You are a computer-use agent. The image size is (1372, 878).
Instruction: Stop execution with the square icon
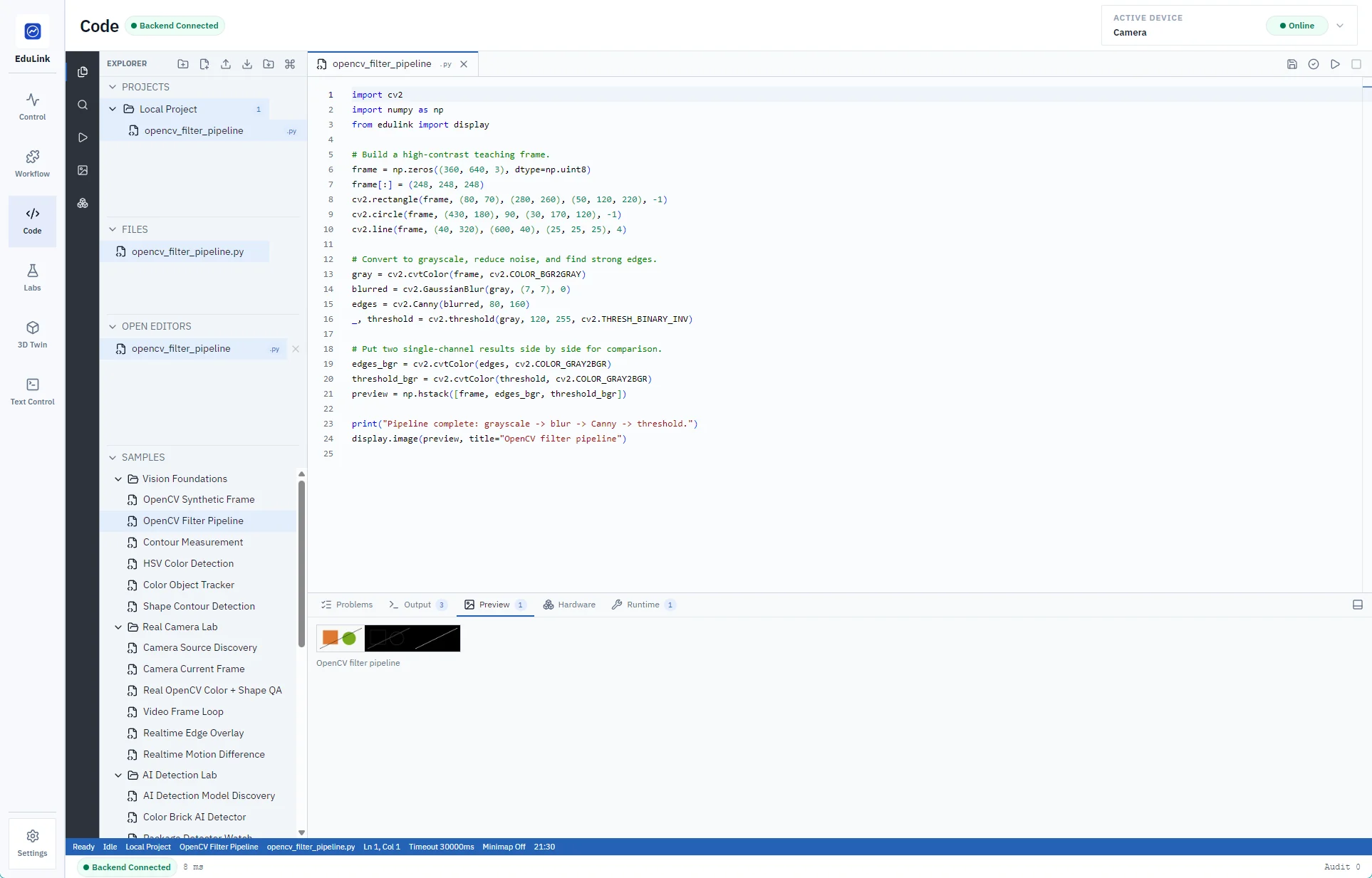pos(1356,64)
